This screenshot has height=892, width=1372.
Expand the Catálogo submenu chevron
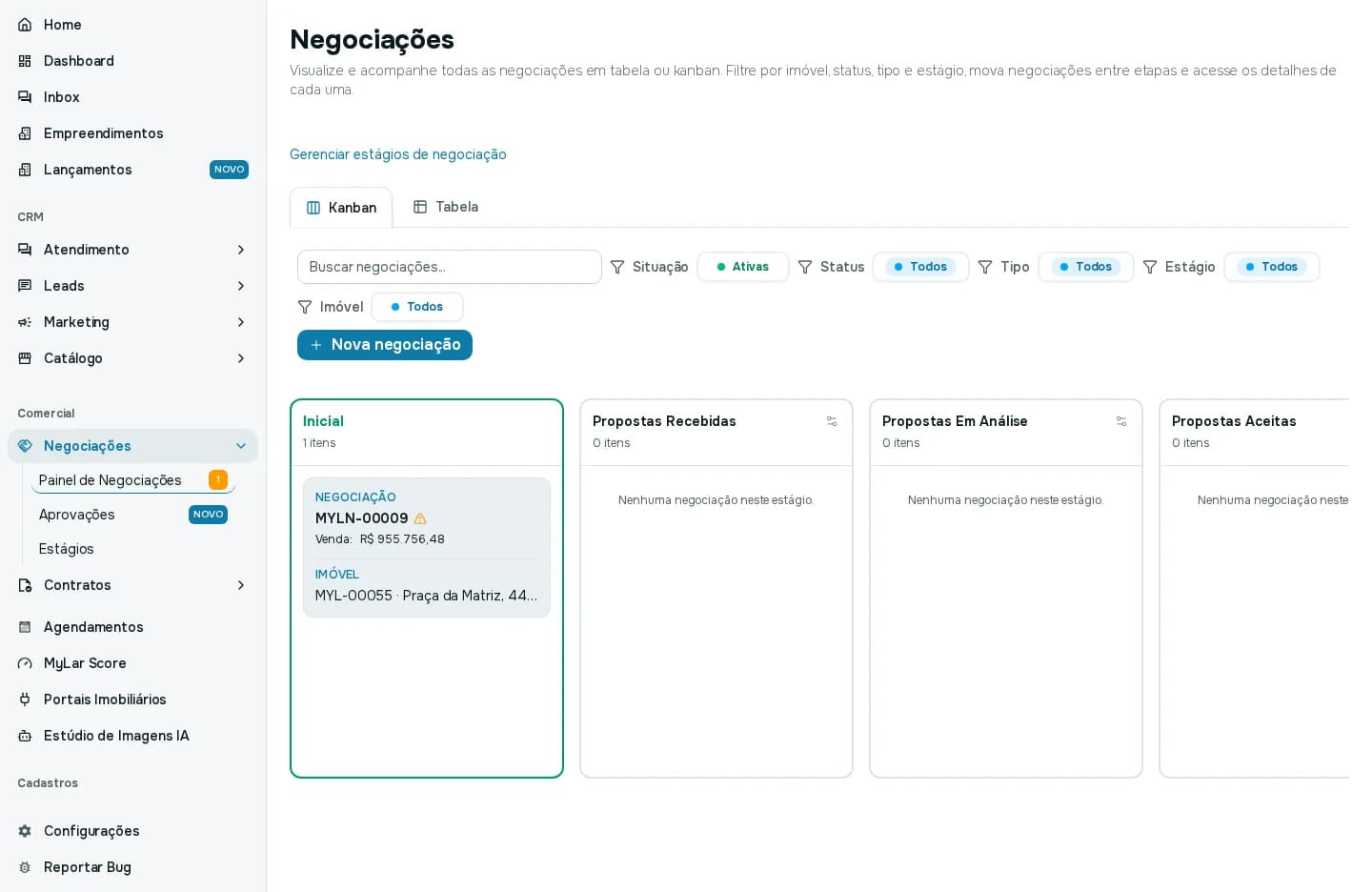[241, 358]
